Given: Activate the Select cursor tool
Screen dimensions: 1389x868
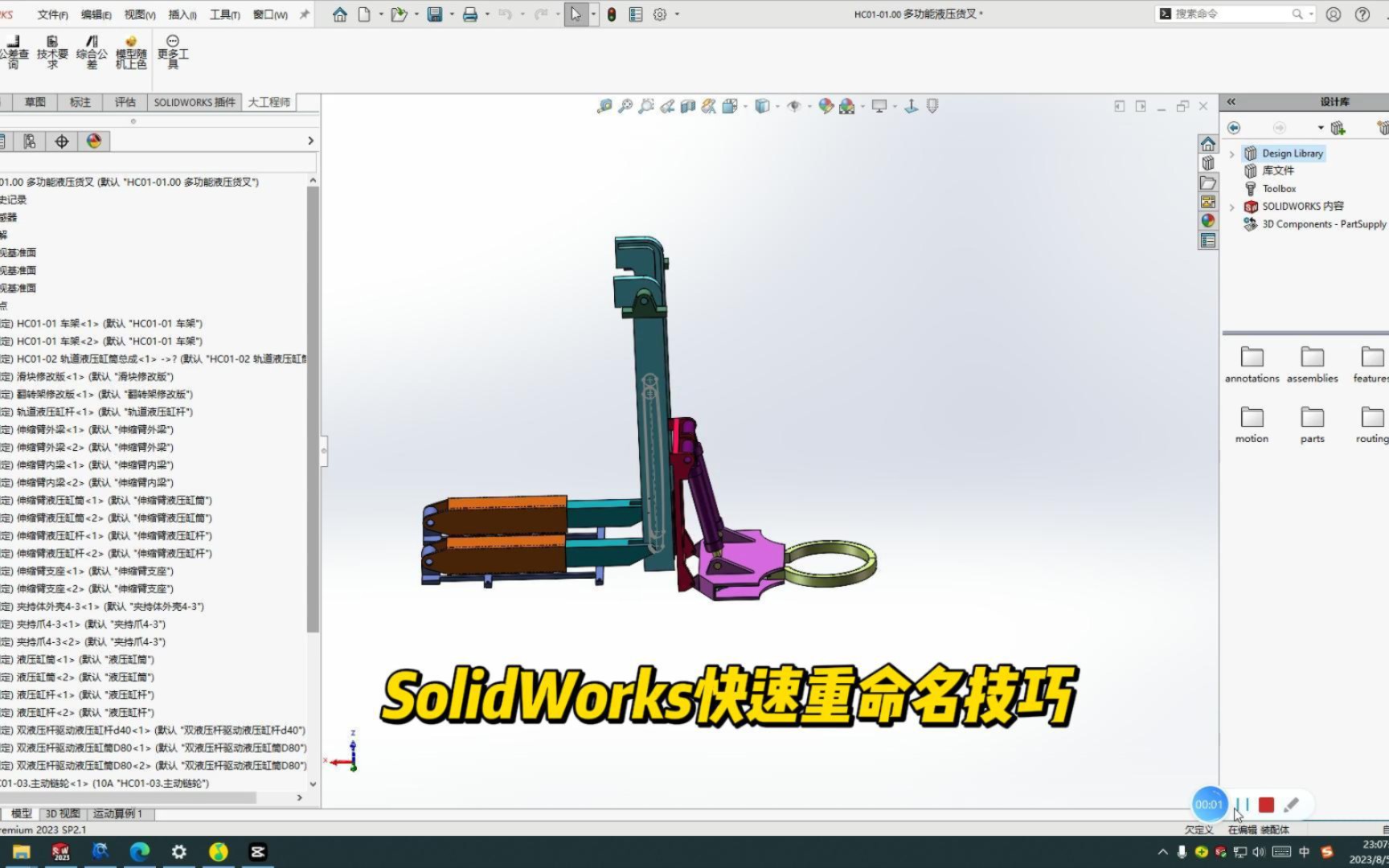Looking at the screenshot, I should tap(576, 14).
